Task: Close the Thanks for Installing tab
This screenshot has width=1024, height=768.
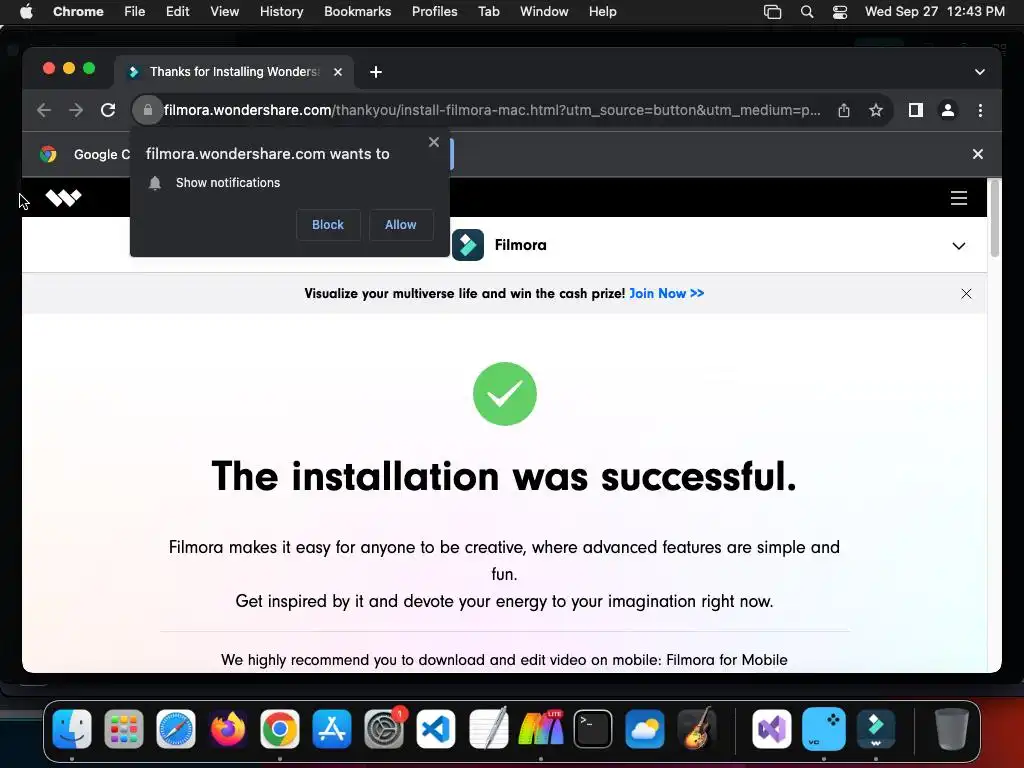Action: tap(338, 72)
